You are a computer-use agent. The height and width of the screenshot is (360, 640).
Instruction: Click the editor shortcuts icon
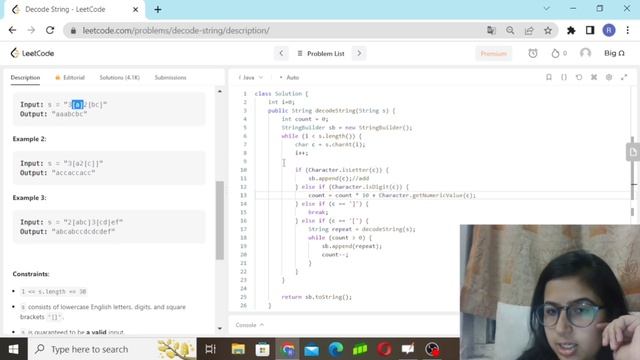[x=594, y=77]
